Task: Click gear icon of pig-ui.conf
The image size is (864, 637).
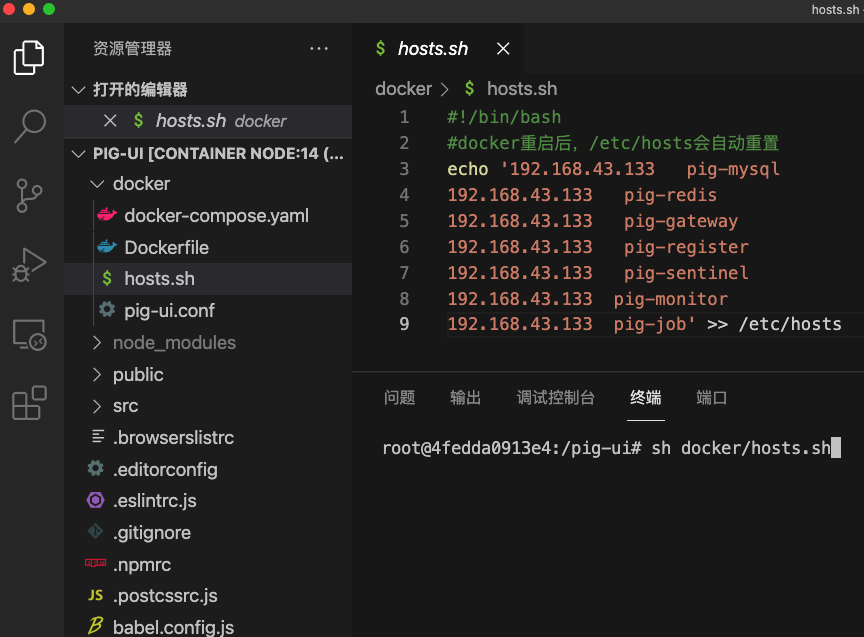Action: tap(107, 310)
